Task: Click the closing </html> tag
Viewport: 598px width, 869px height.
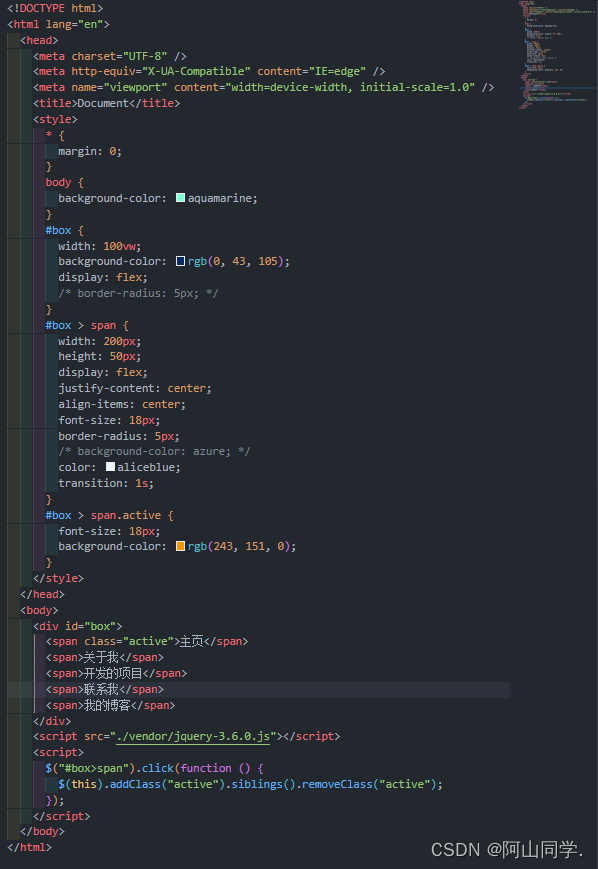Action: coord(29,847)
